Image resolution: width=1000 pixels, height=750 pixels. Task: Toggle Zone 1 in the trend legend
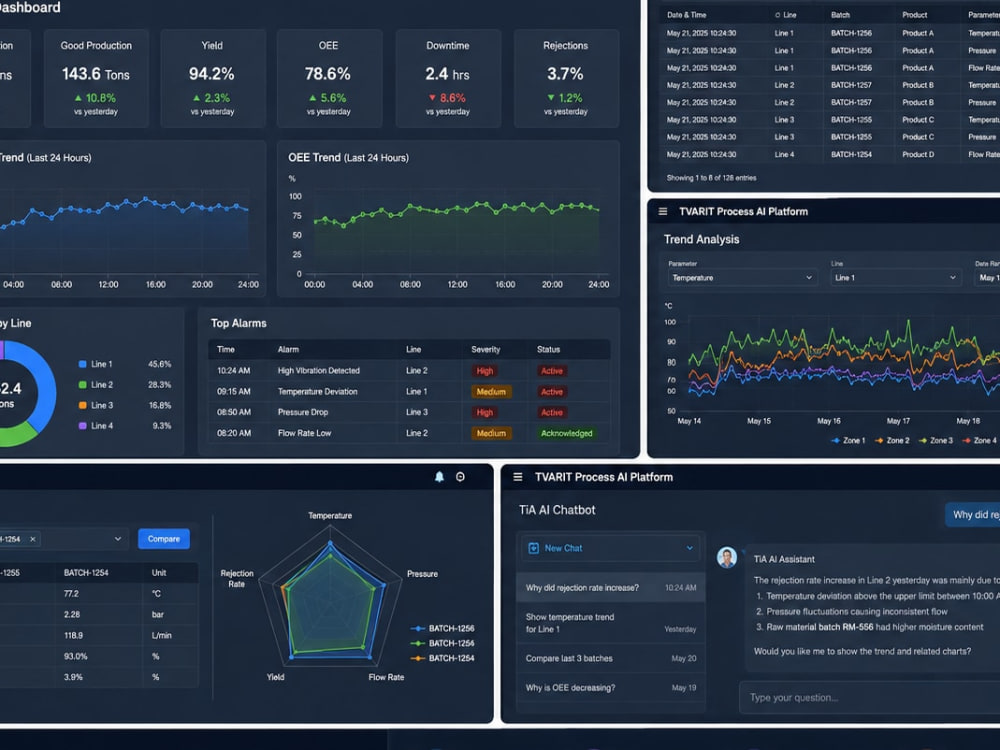(848, 440)
